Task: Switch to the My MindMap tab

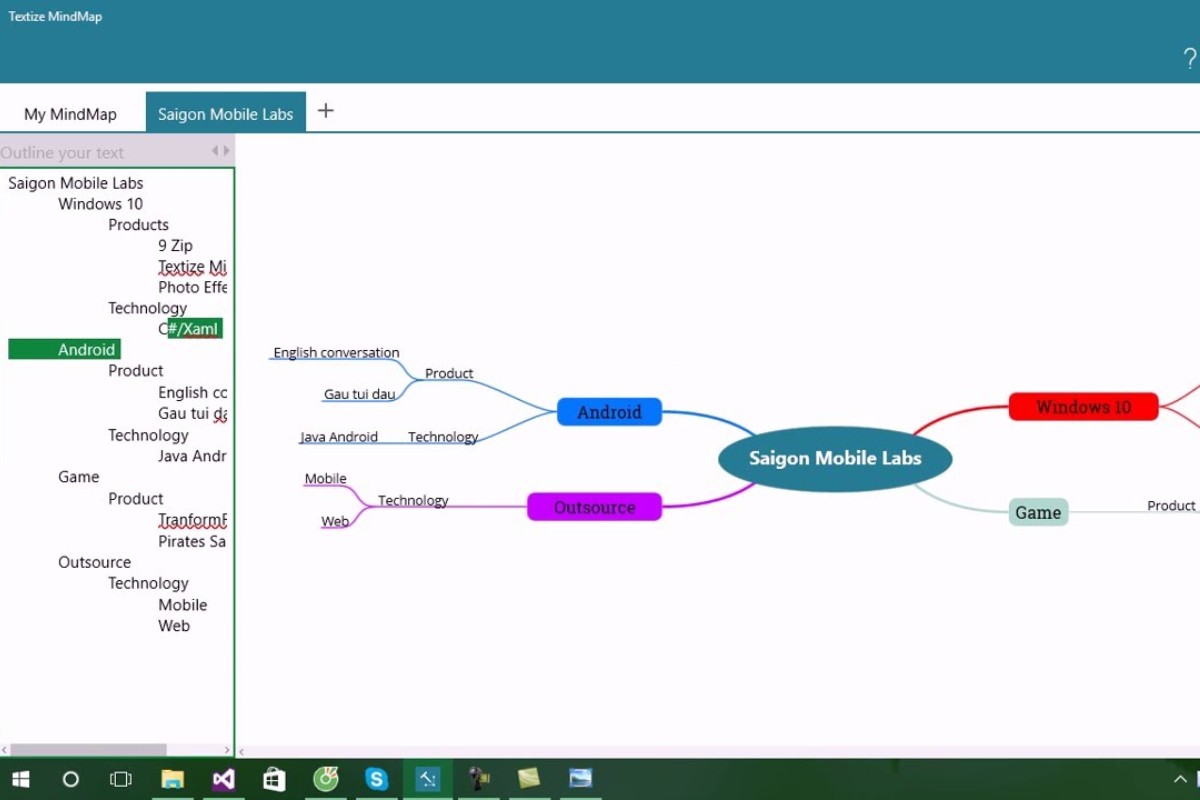Action: (71, 114)
